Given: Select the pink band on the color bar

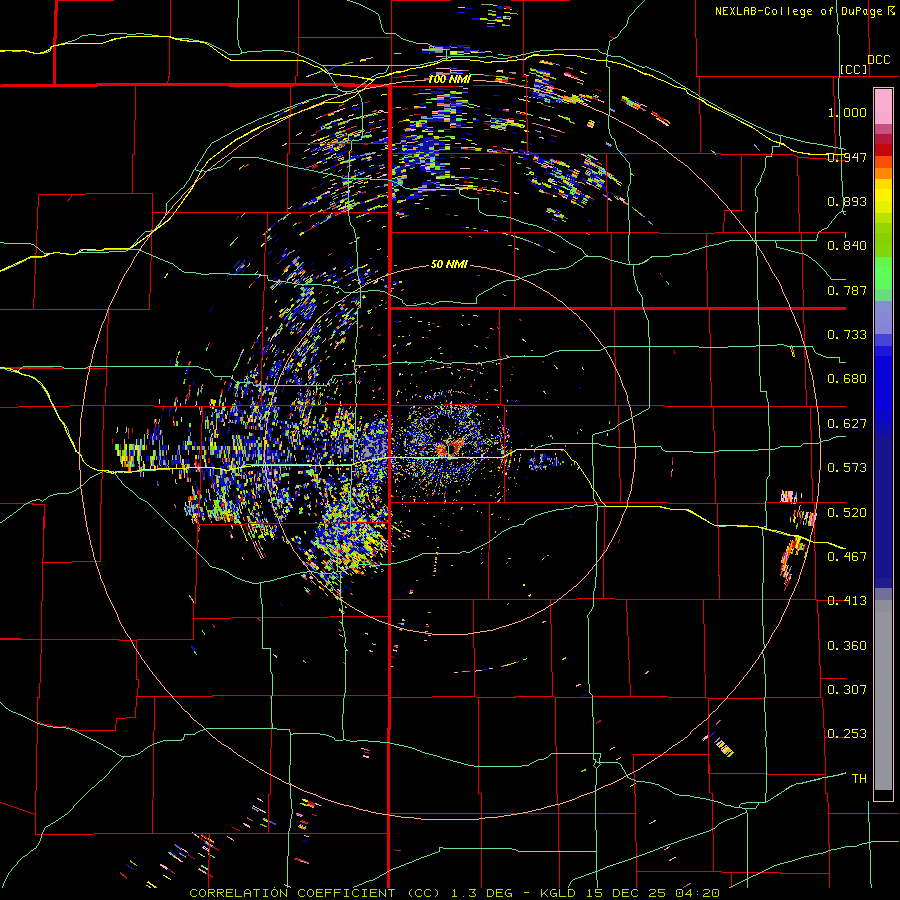Looking at the screenshot, I should (883, 106).
